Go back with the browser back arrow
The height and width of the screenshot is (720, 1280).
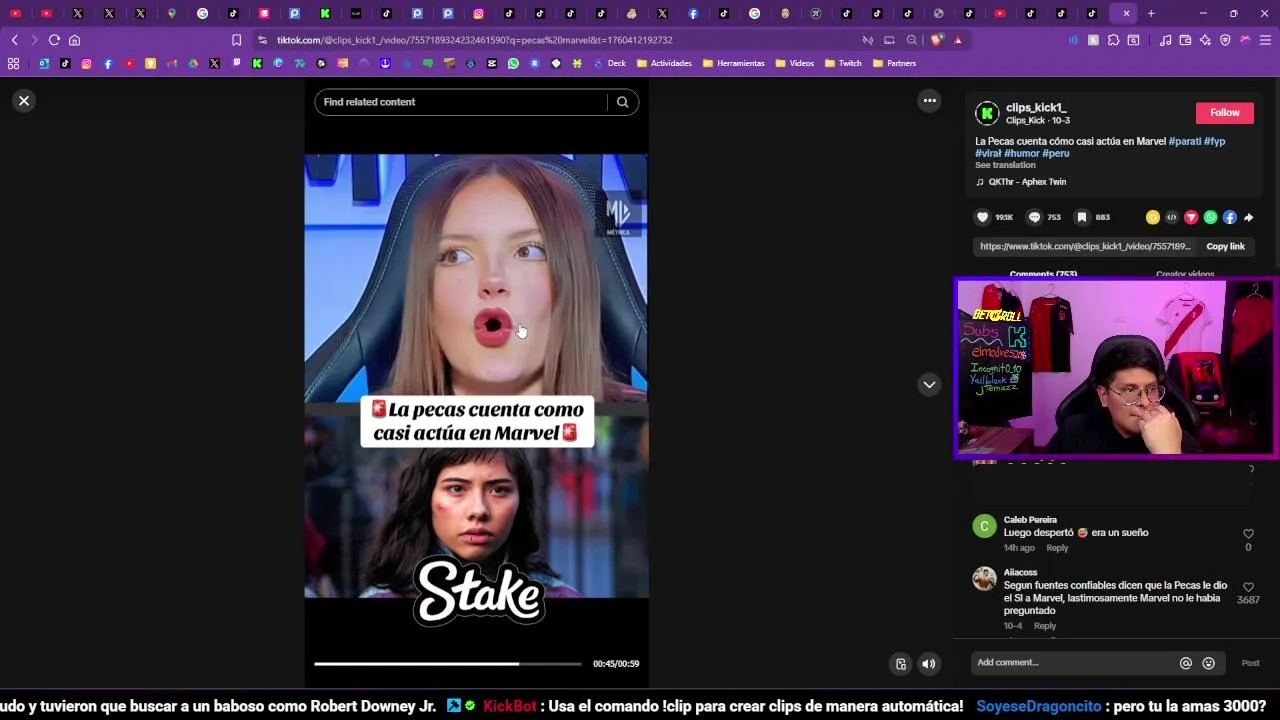[14, 40]
